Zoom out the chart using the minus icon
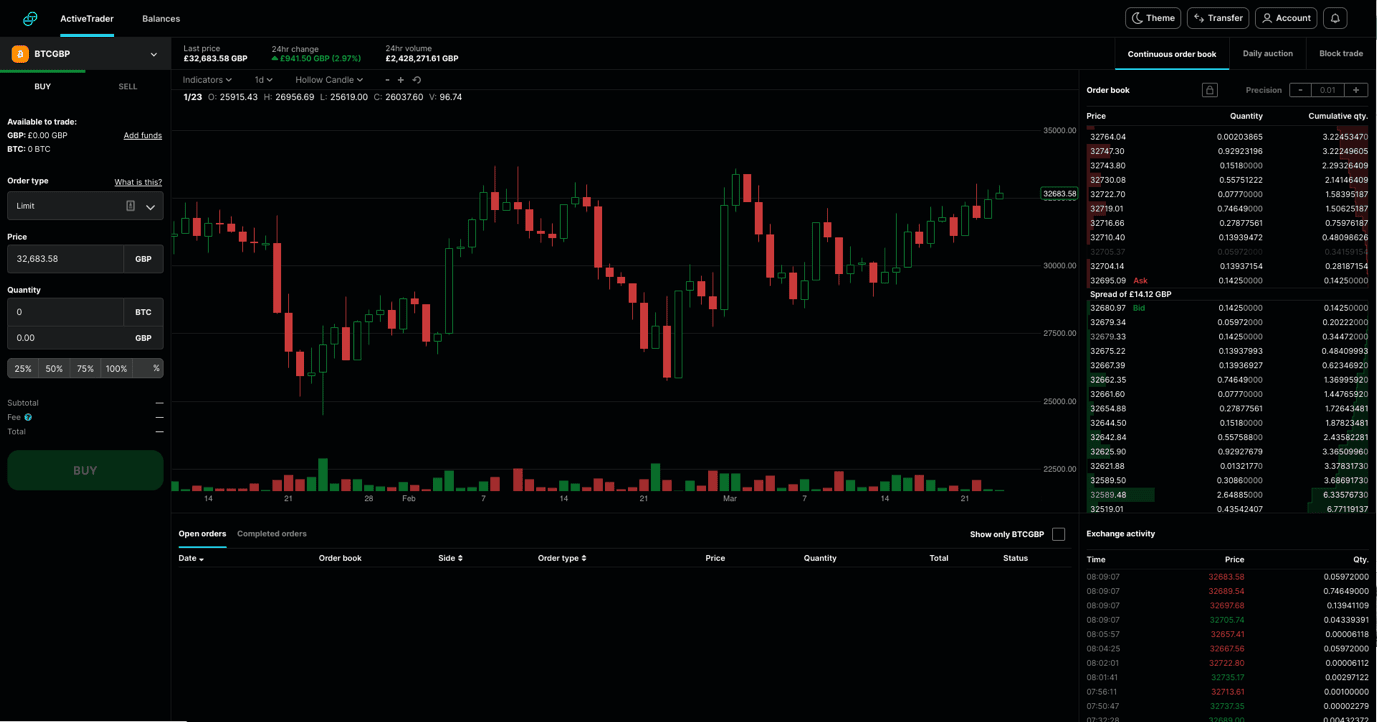The height and width of the screenshot is (722, 1377). [x=387, y=80]
